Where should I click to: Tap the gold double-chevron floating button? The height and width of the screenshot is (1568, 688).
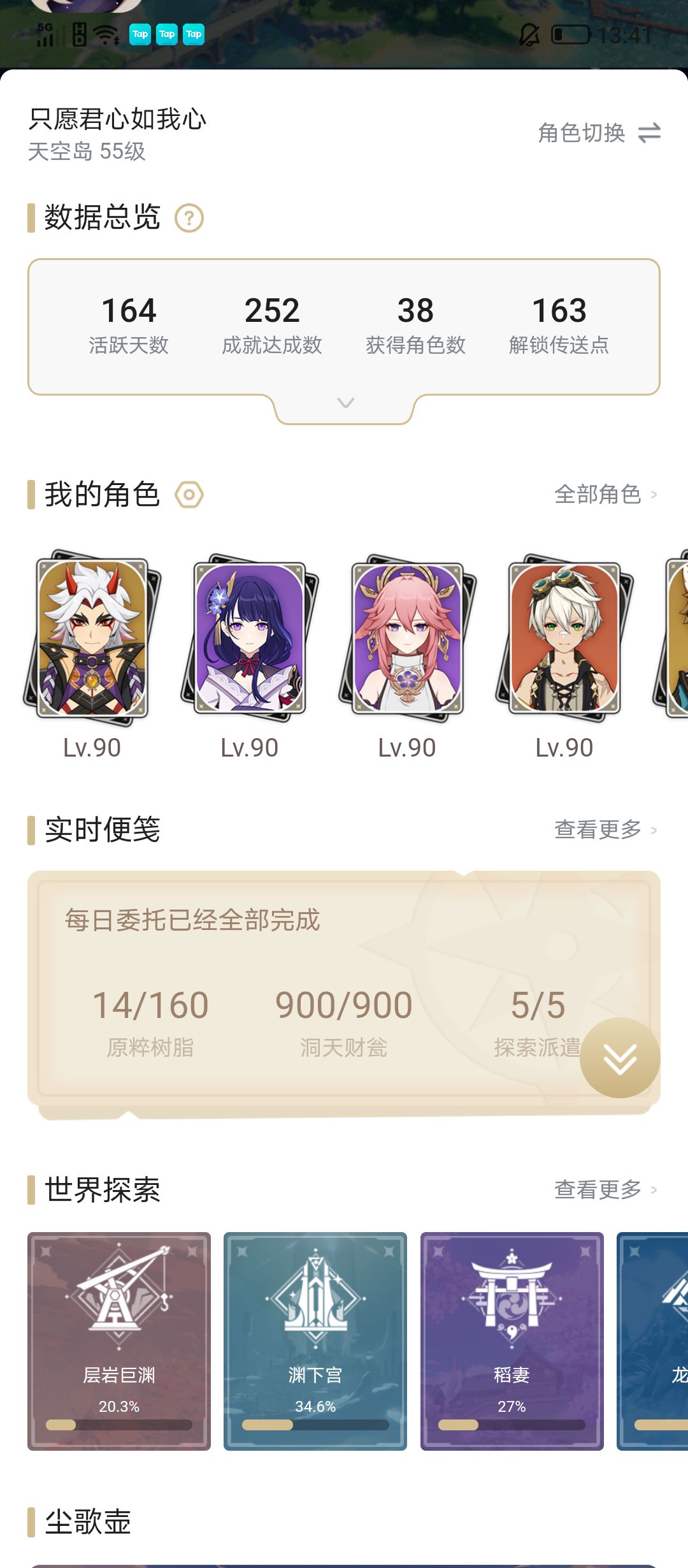620,1058
